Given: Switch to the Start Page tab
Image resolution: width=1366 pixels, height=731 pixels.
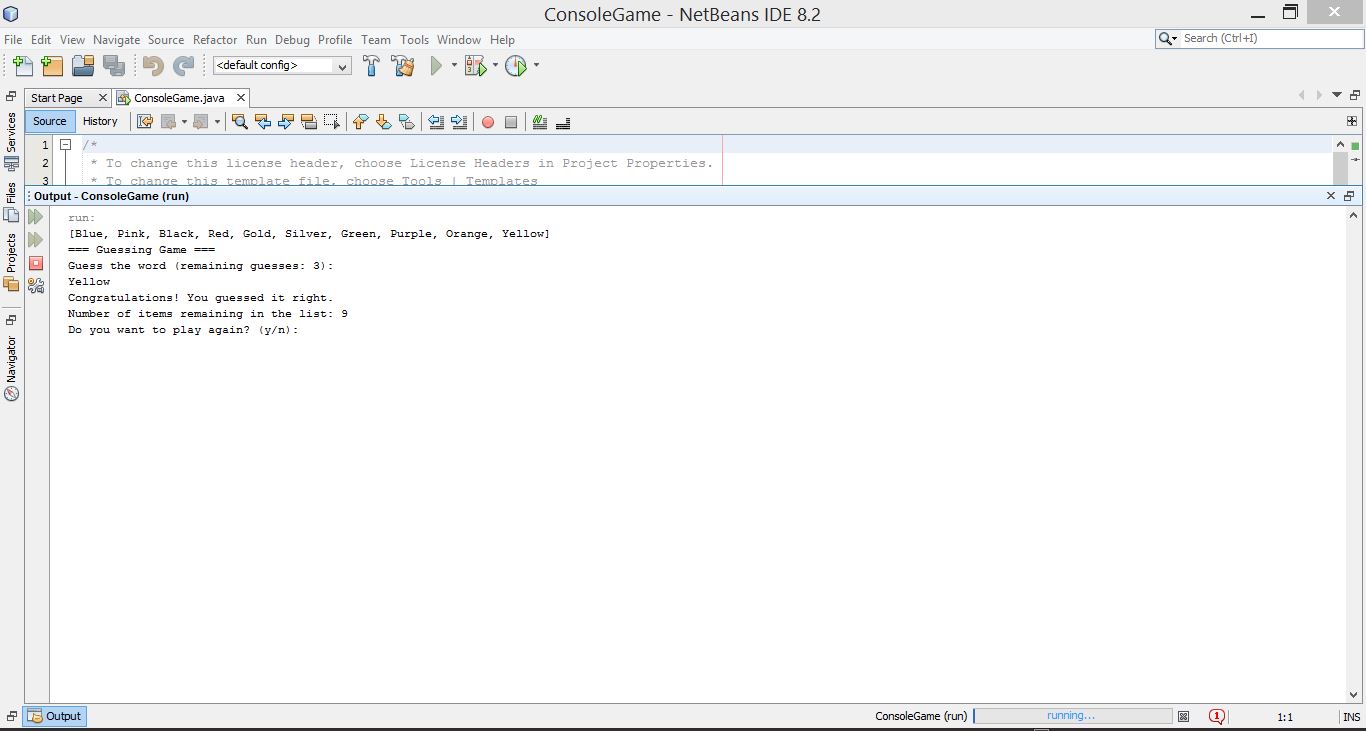Looking at the screenshot, I should point(57,98).
